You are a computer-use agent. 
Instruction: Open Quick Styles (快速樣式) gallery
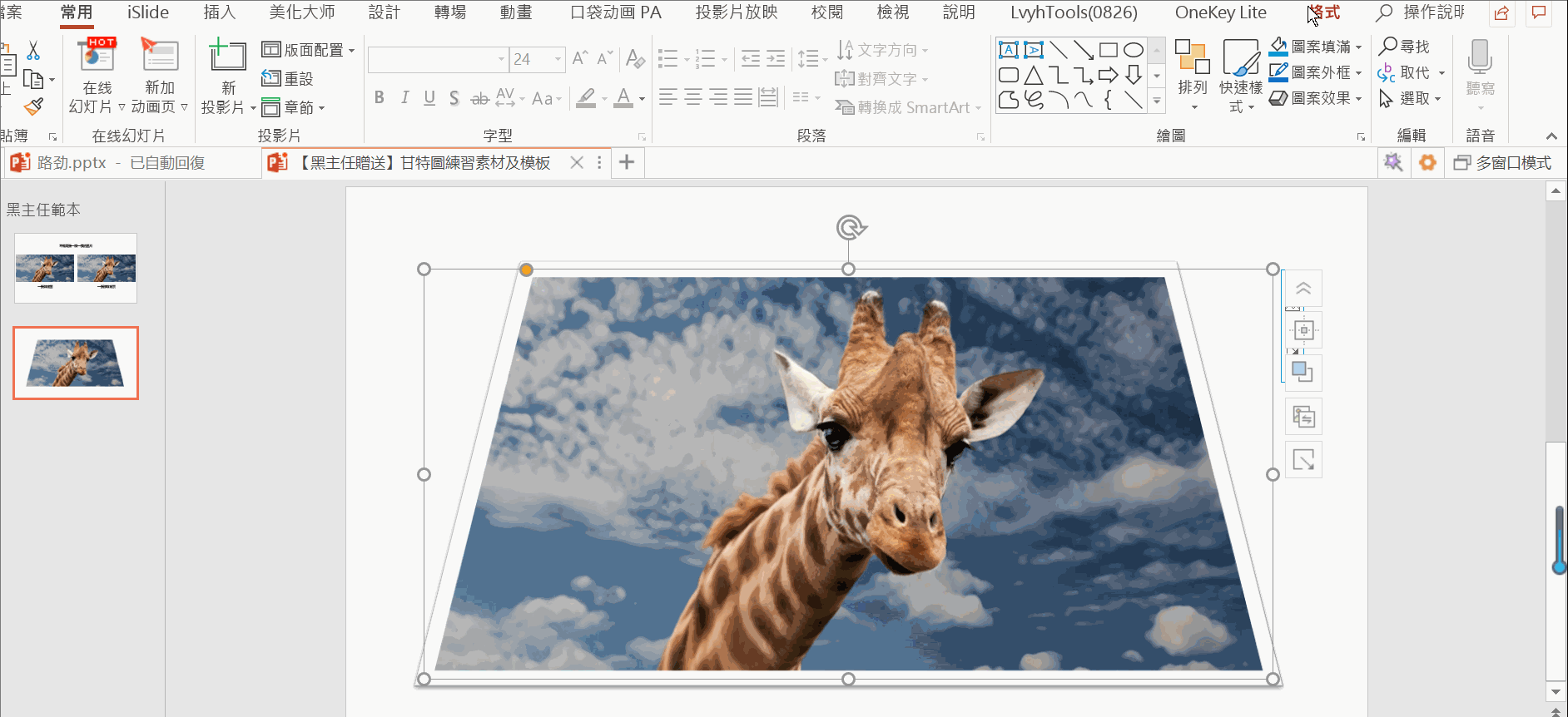coord(1241,75)
